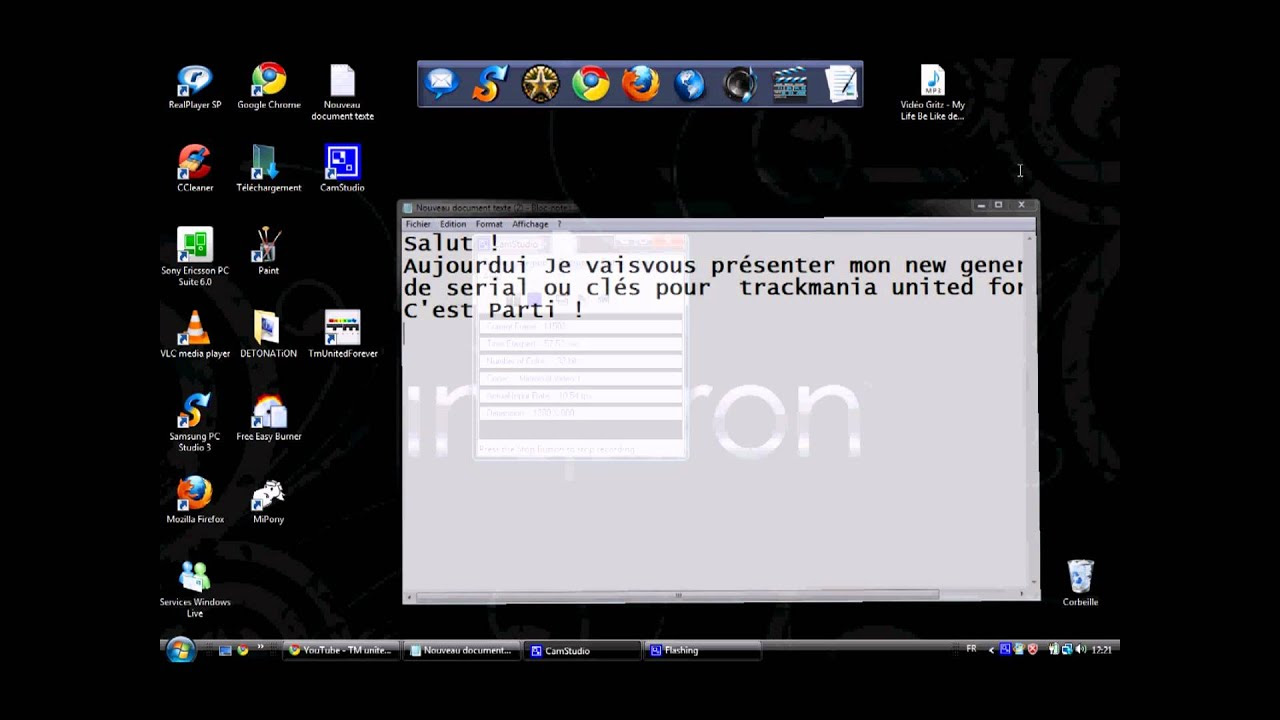Open VLC media player shortcut
This screenshot has width=1280, height=720.
pyautogui.click(x=195, y=335)
